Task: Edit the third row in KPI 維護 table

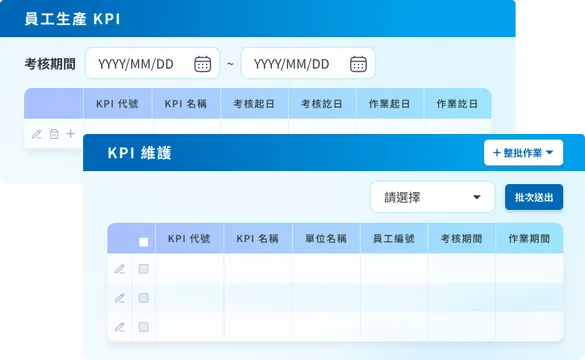Action: 120,327
